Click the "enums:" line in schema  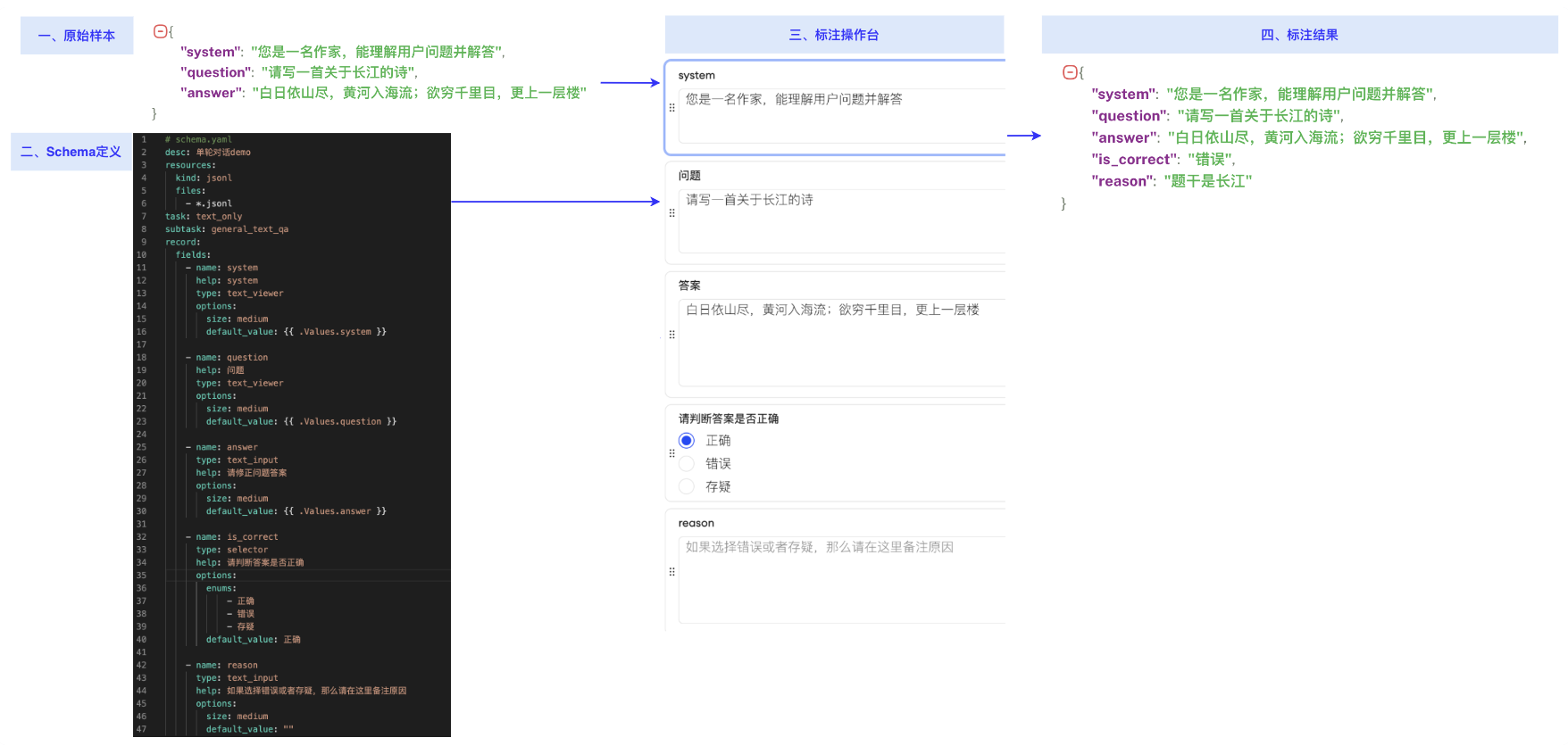(221, 588)
